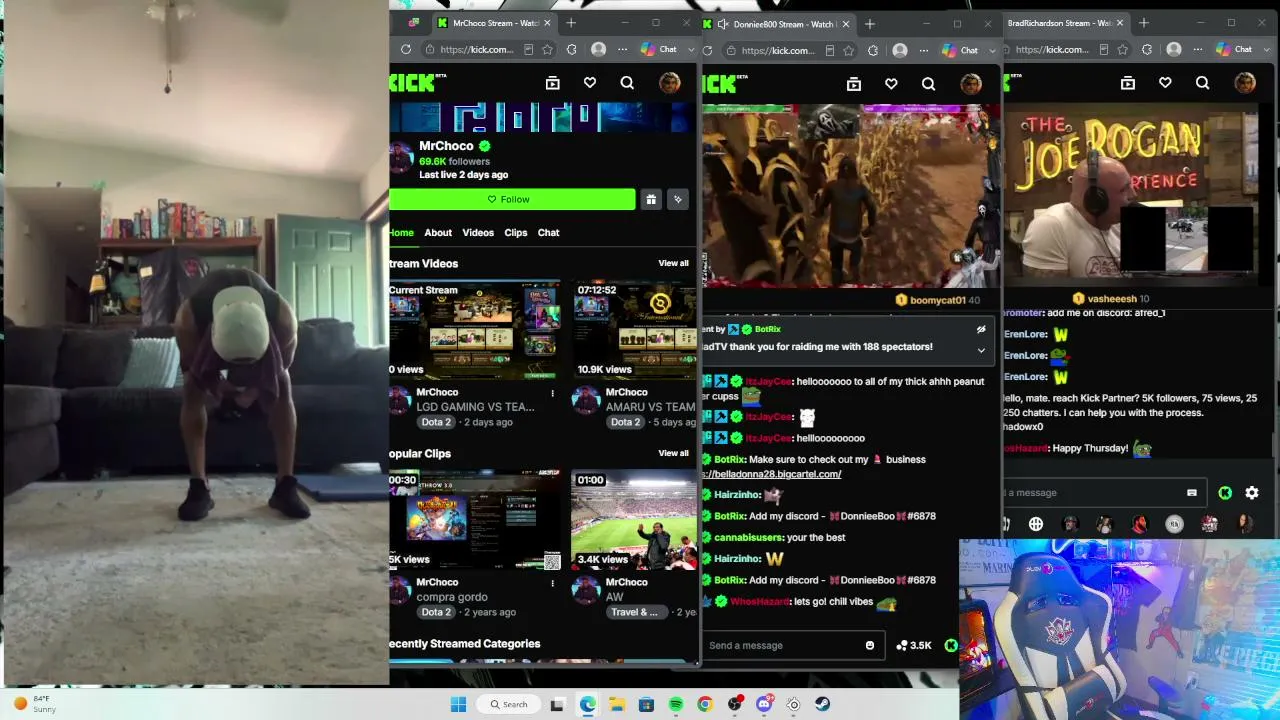Select the globe emote category in BradRichardson chat

1036,524
